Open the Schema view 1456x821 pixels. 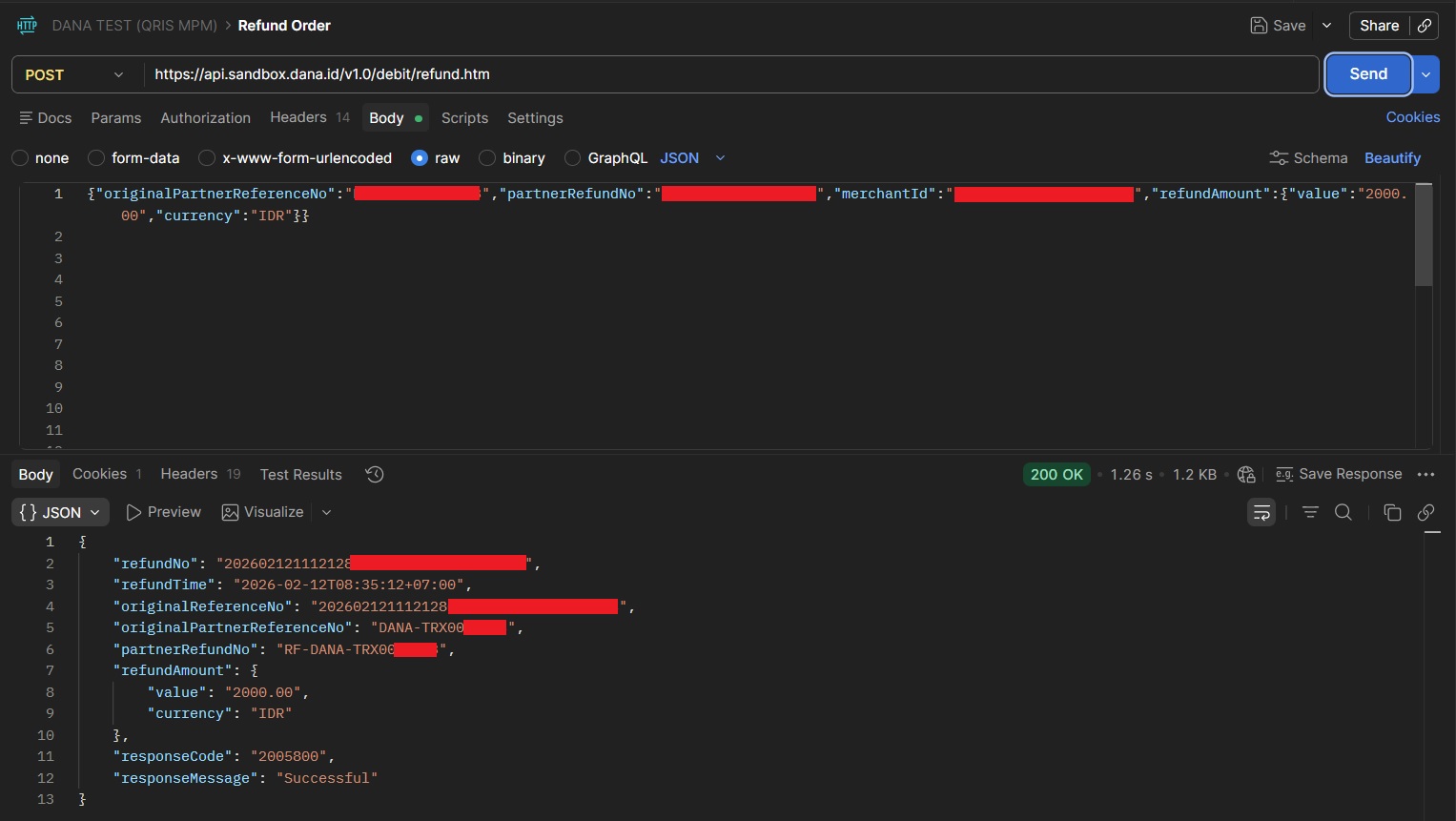tap(1308, 158)
